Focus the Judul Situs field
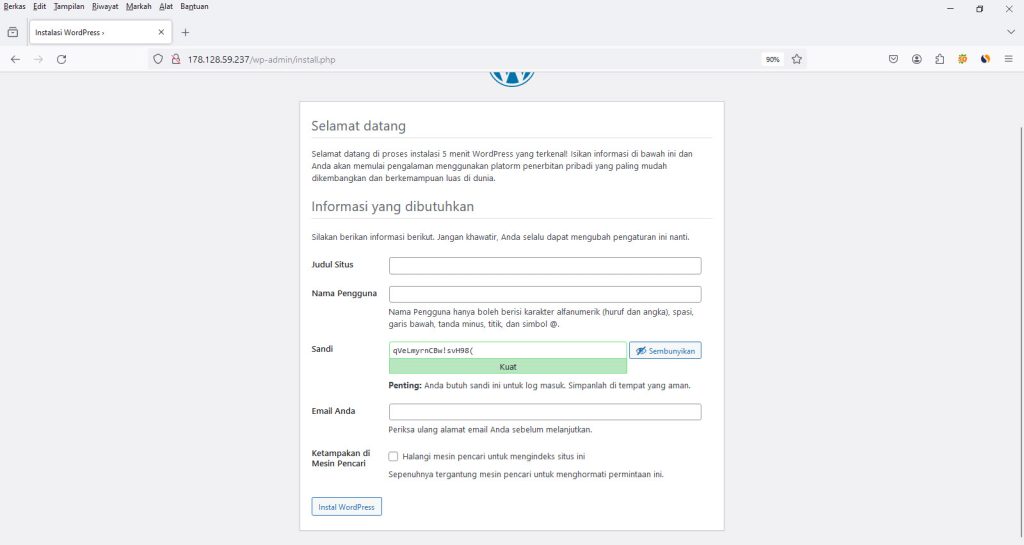The image size is (1024, 545). click(545, 266)
